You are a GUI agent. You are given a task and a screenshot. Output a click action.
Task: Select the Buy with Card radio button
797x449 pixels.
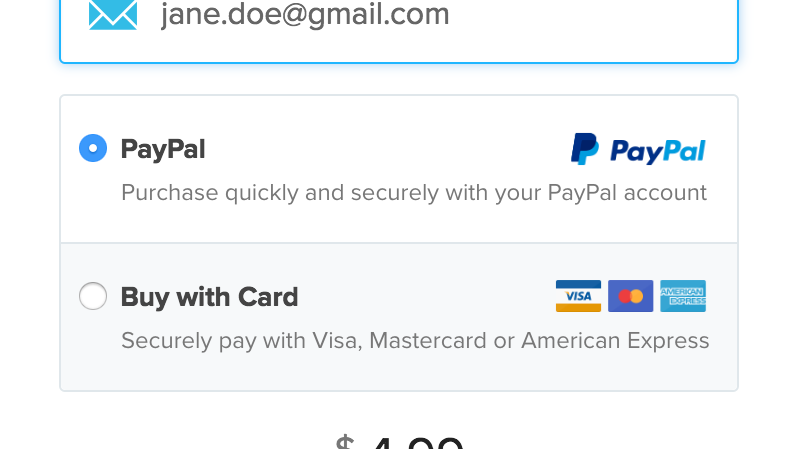click(93, 296)
